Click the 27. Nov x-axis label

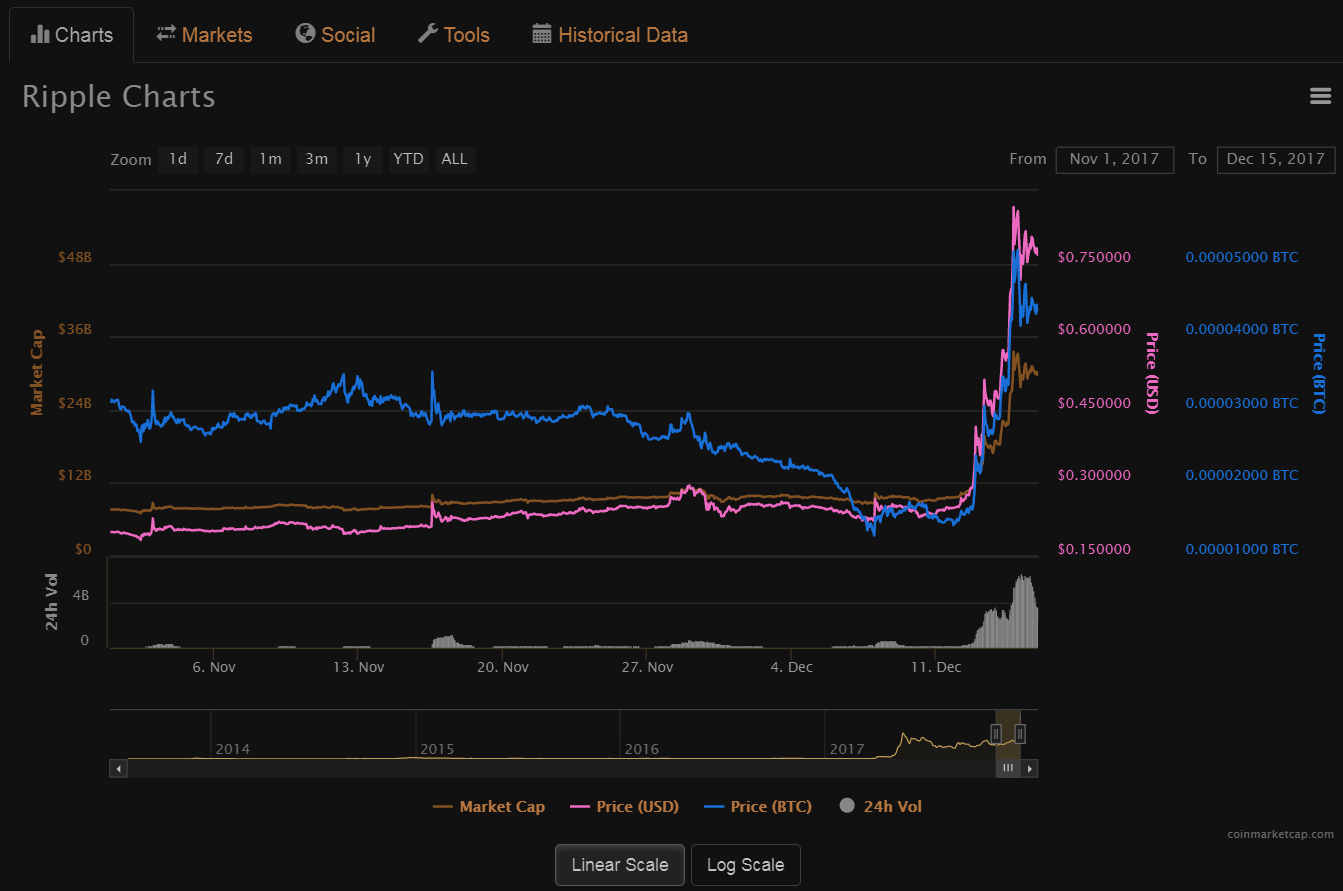(x=647, y=667)
